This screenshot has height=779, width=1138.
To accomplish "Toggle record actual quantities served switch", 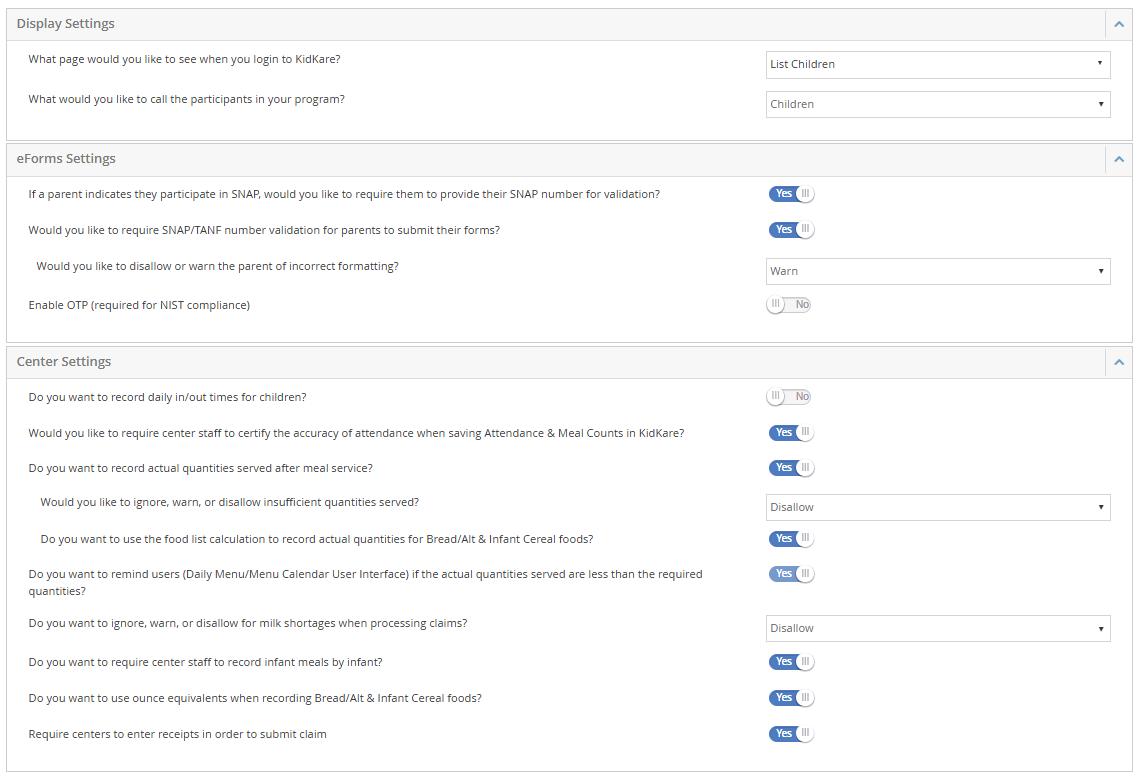I will (x=791, y=468).
